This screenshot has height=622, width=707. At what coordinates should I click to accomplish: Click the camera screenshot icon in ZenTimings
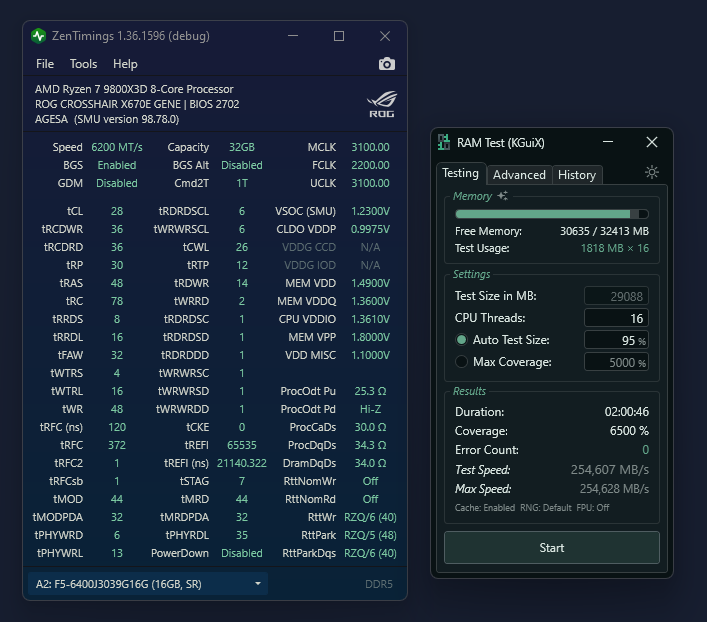coord(387,64)
